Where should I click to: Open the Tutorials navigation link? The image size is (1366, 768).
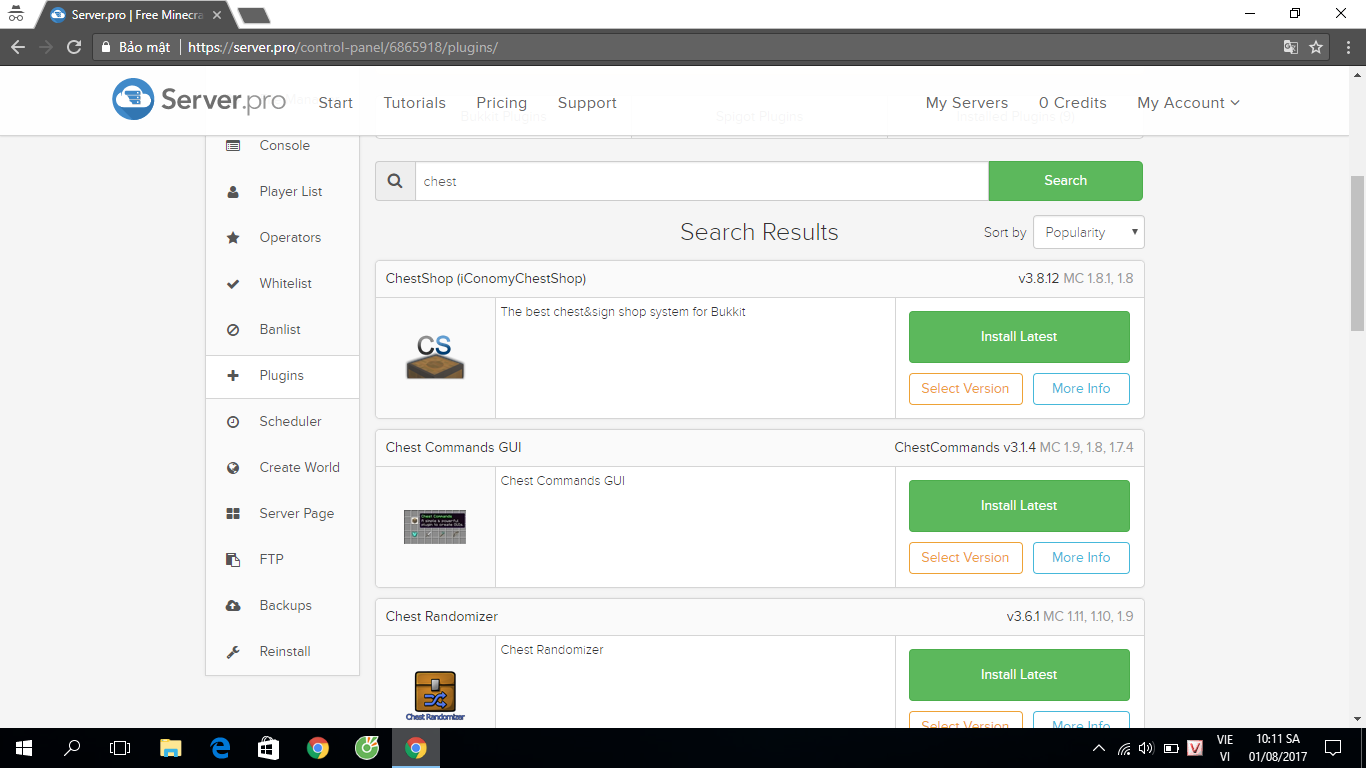(415, 103)
